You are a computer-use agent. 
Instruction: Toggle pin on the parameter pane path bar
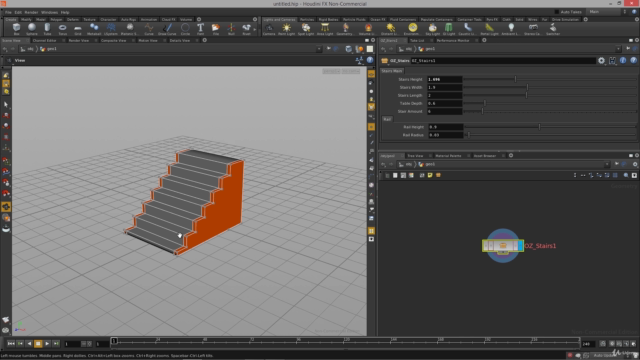(x=628, y=49)
